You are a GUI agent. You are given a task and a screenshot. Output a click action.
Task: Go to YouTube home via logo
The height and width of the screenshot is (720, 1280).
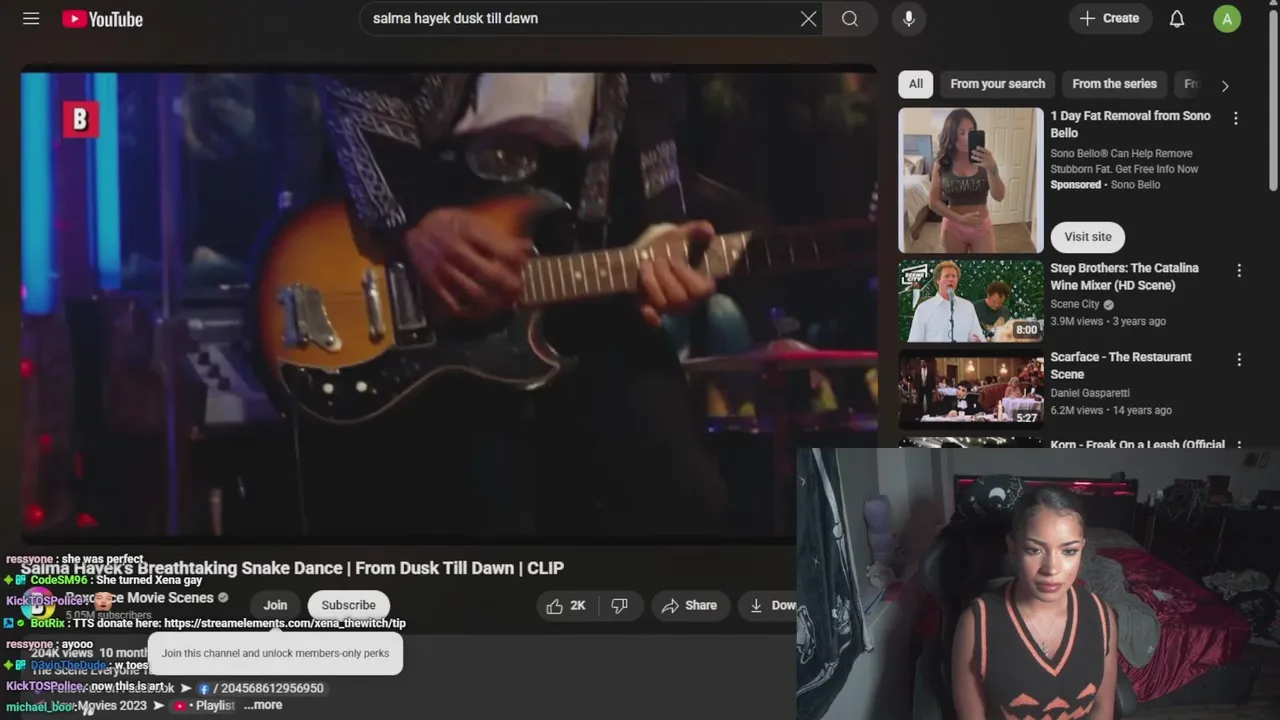coord(102,19)
